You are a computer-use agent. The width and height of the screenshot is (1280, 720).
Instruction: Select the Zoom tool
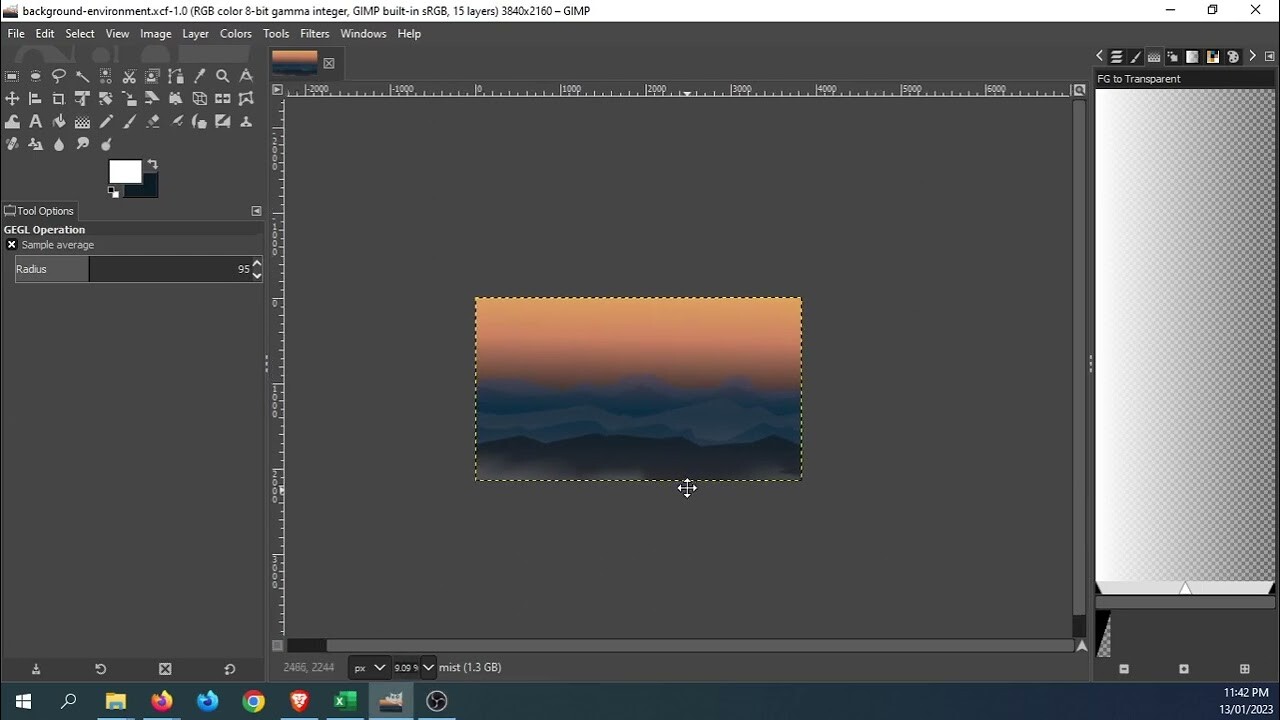tap(223, 76)
